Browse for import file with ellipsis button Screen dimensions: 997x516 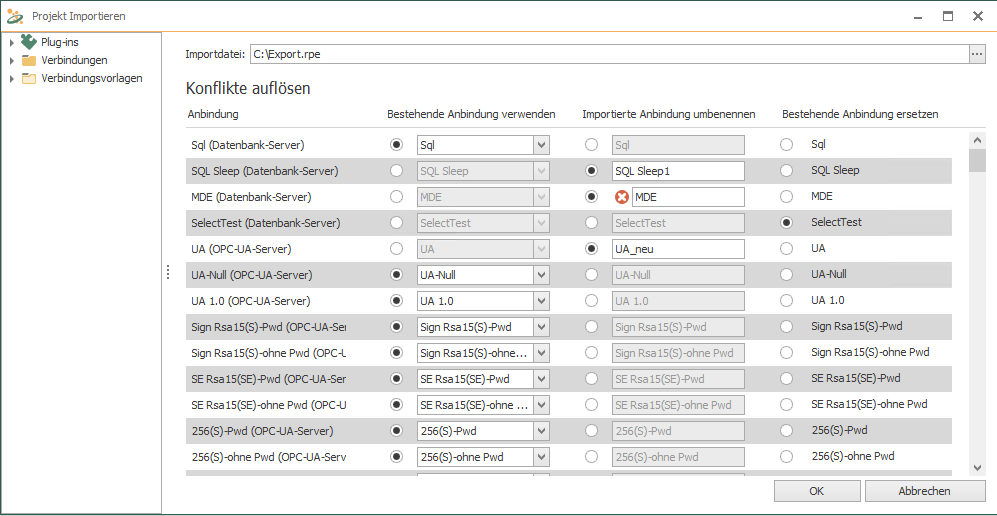point(977,54)
